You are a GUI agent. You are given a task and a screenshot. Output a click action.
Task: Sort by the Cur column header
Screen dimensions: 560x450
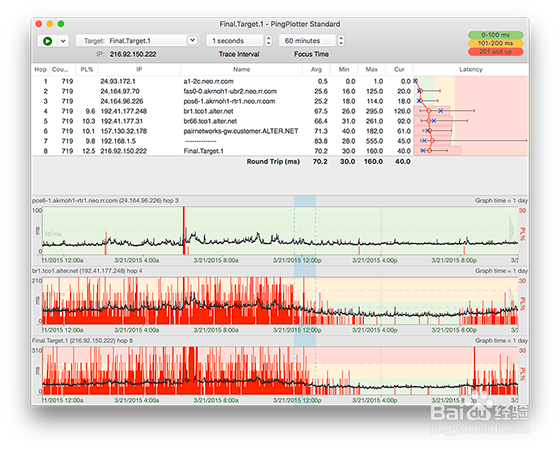399,69
